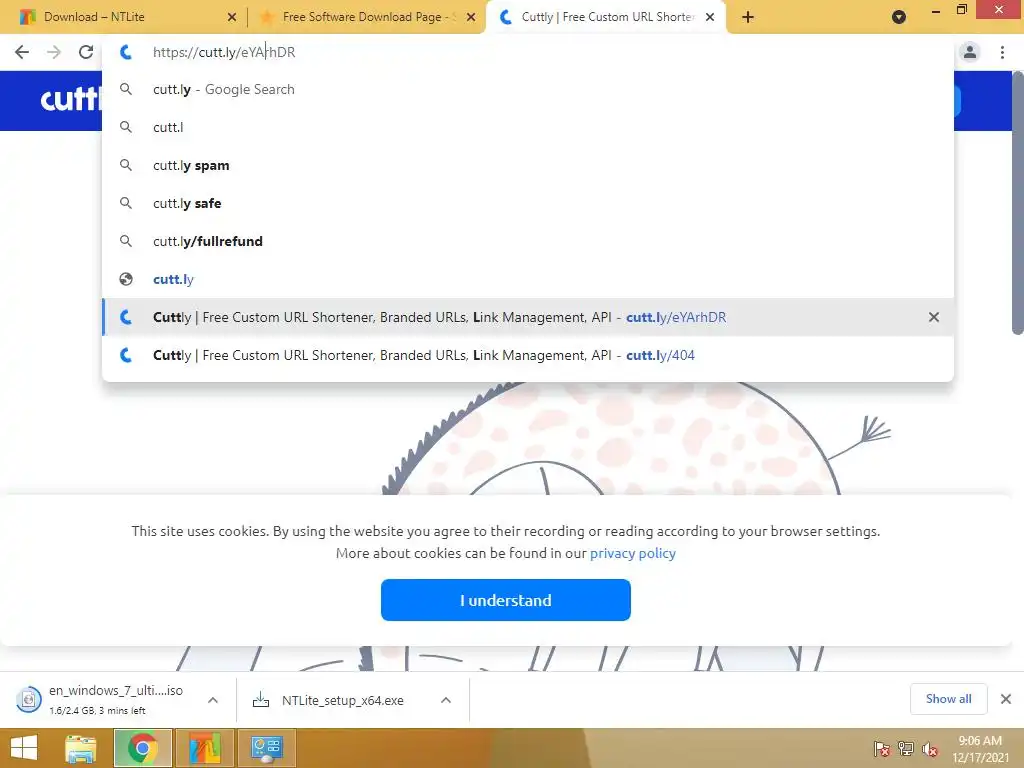
Task: Click search icon beside 'cutt.ly spam'
Action: pyautogui.click(x=126, y=165)
